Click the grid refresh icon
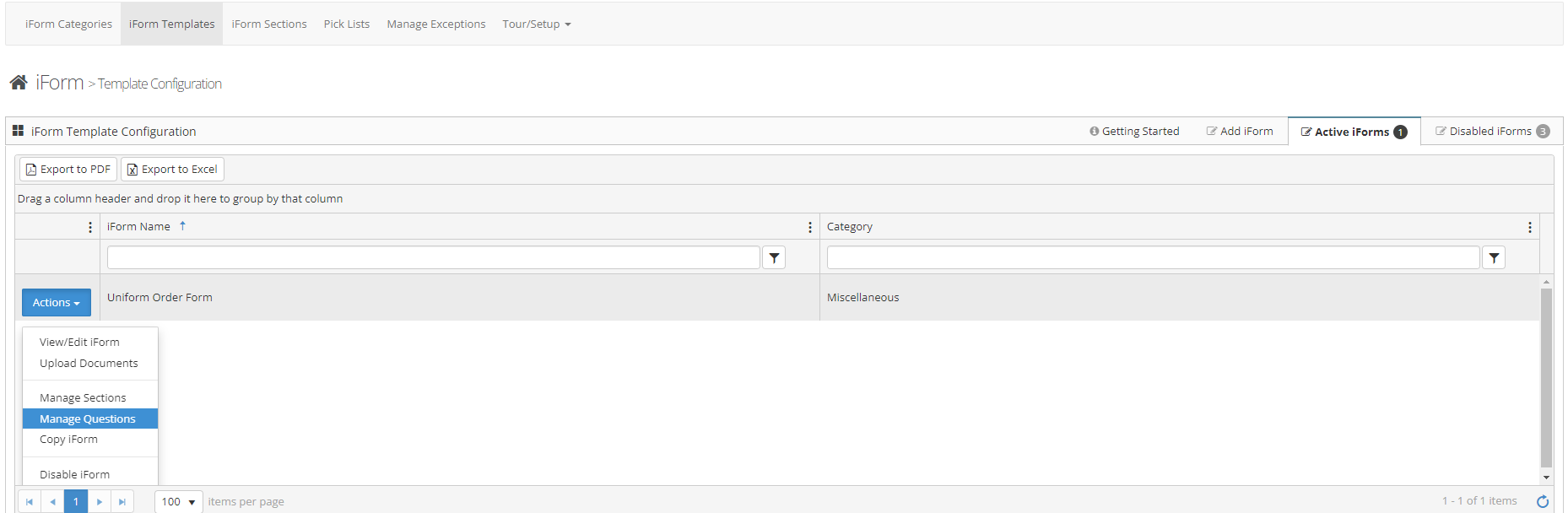Screen dimensions: 1568x513 click(1543, 502)
